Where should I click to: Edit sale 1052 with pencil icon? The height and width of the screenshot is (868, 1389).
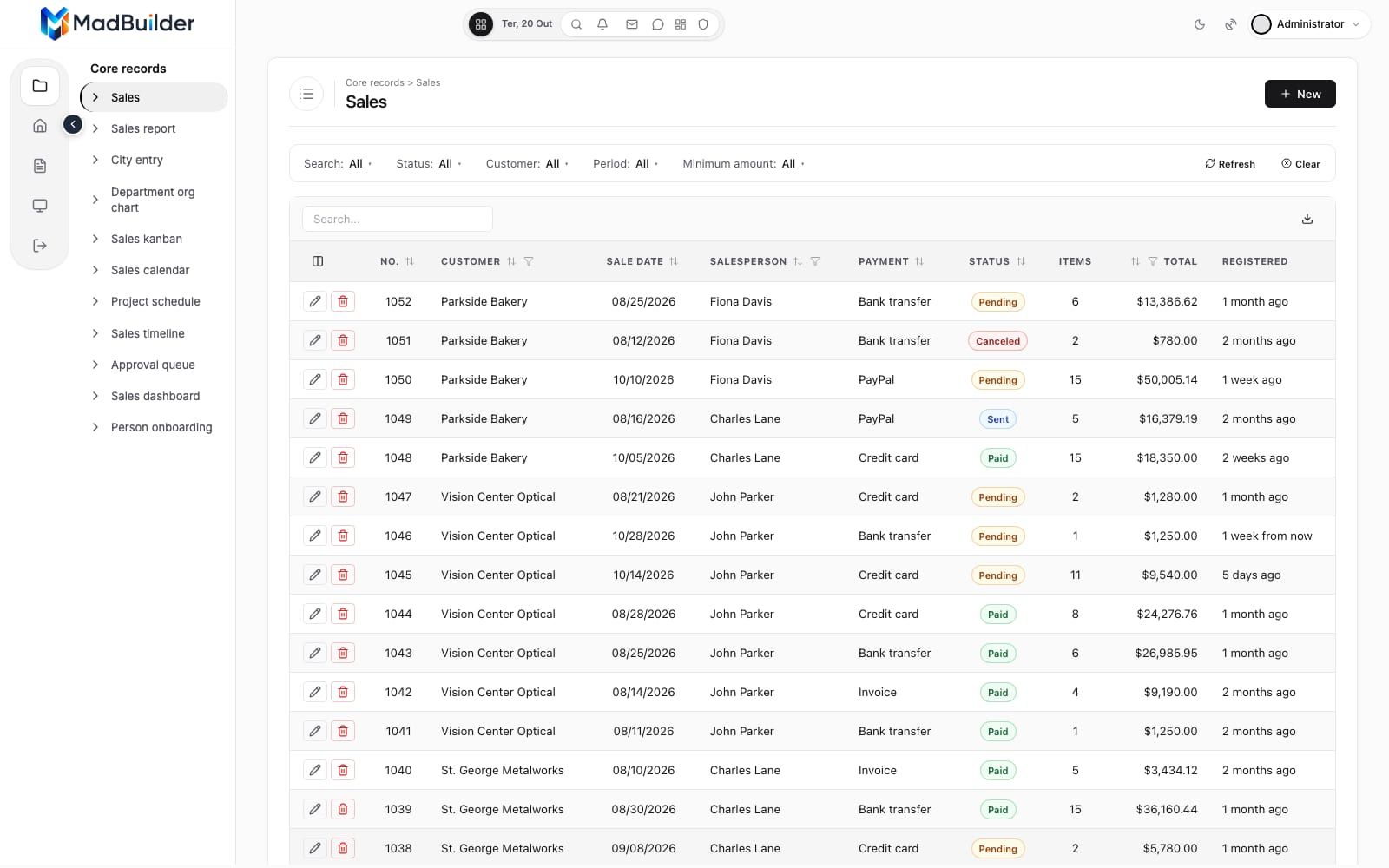[x=315, y=301]
